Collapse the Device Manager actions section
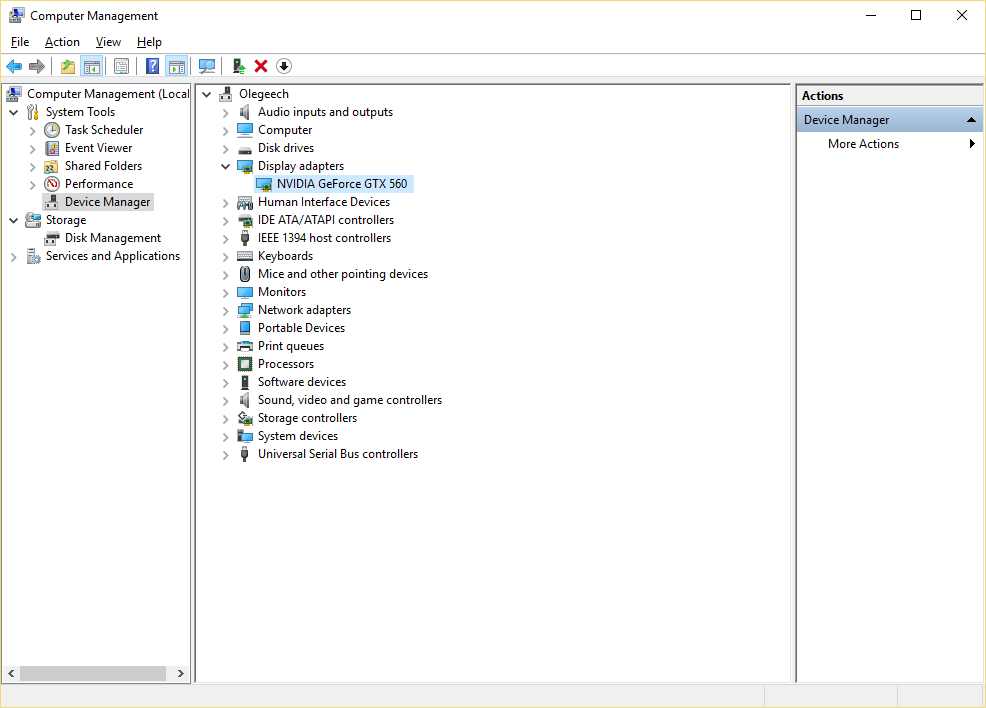 [x=971, y=119]
